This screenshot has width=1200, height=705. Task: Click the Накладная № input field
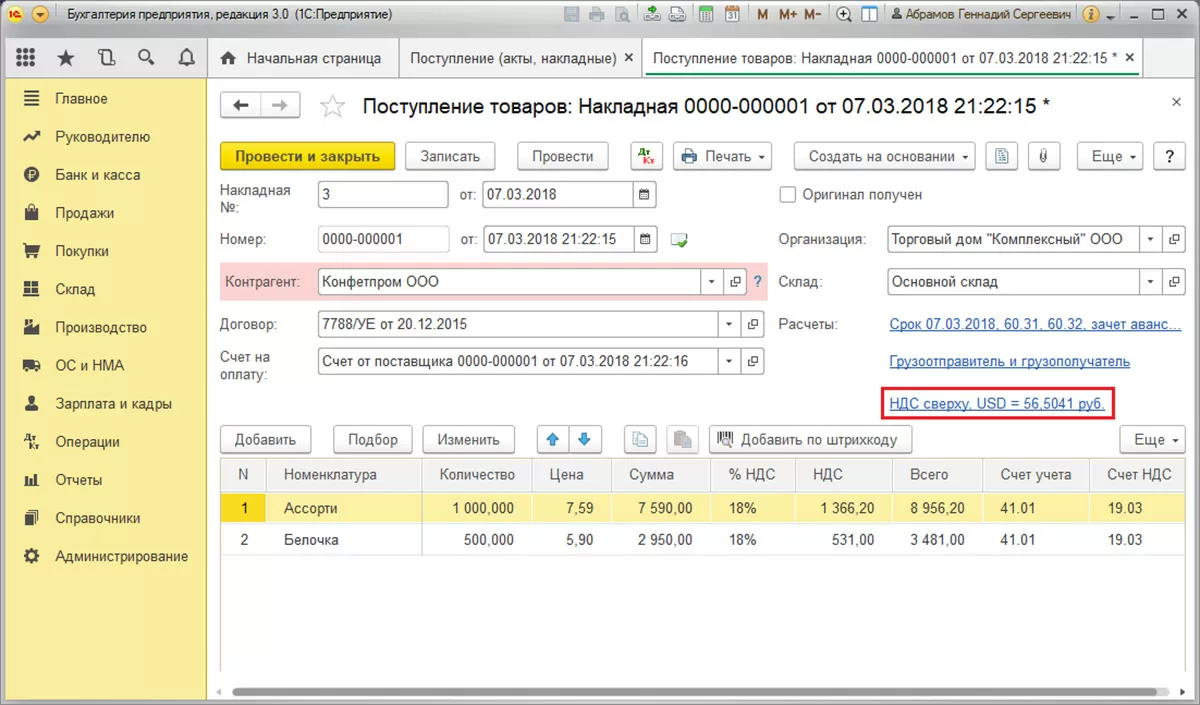point(383,195)
